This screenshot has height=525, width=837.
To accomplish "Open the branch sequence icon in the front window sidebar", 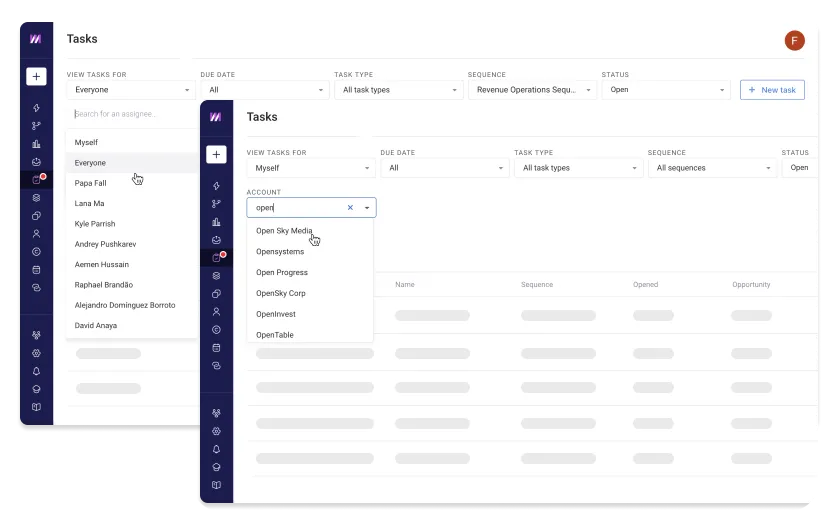I will tap(216, 204).
